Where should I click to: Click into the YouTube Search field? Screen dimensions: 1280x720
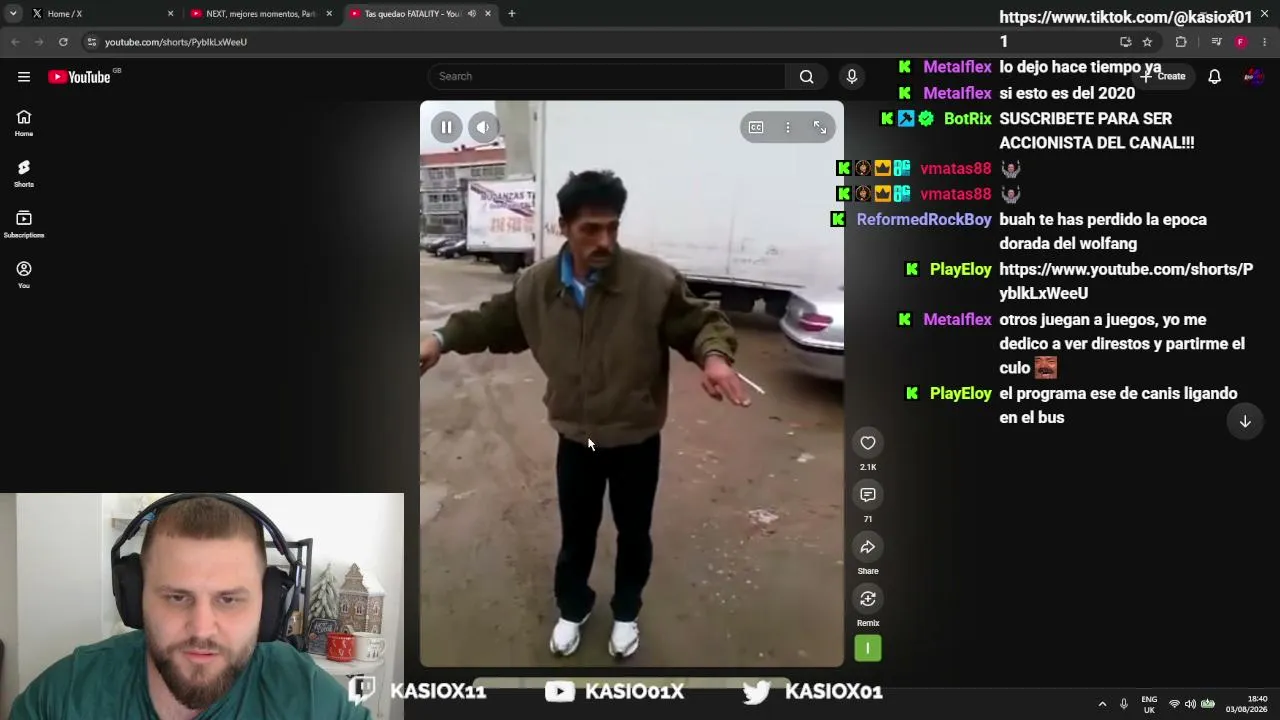click(607, 76)
